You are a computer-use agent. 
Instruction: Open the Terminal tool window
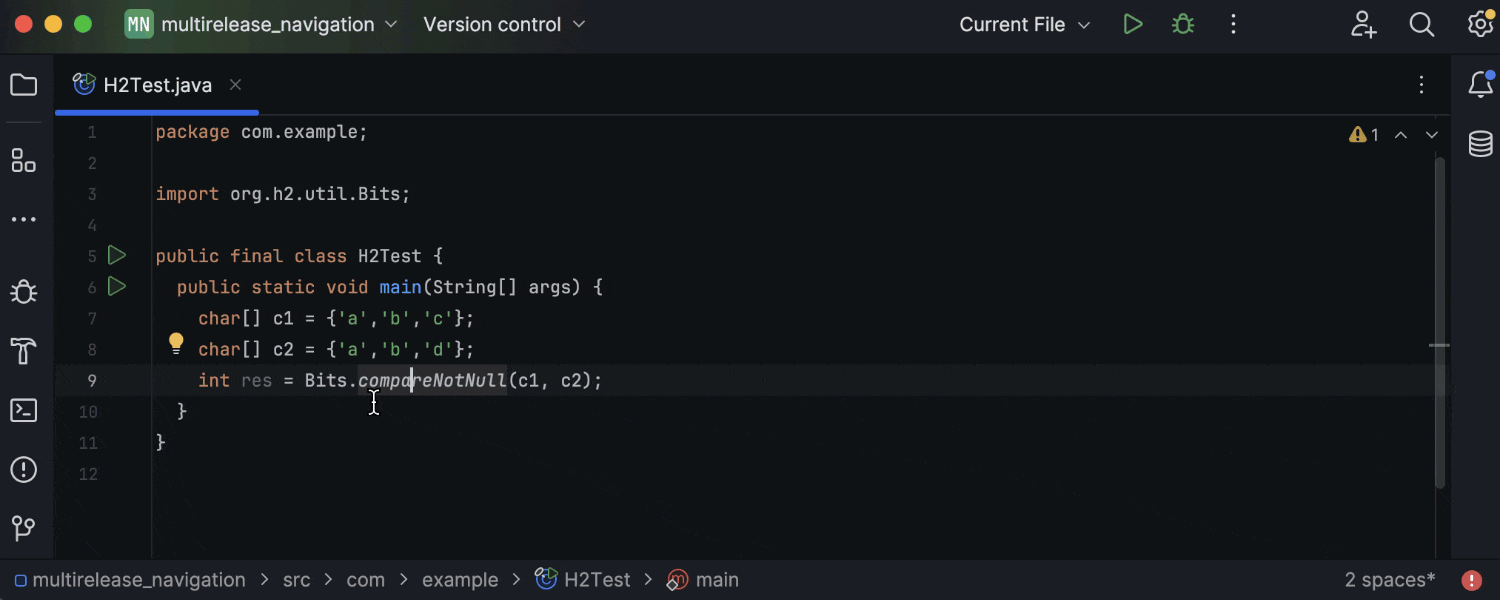[x=23, y=410]
